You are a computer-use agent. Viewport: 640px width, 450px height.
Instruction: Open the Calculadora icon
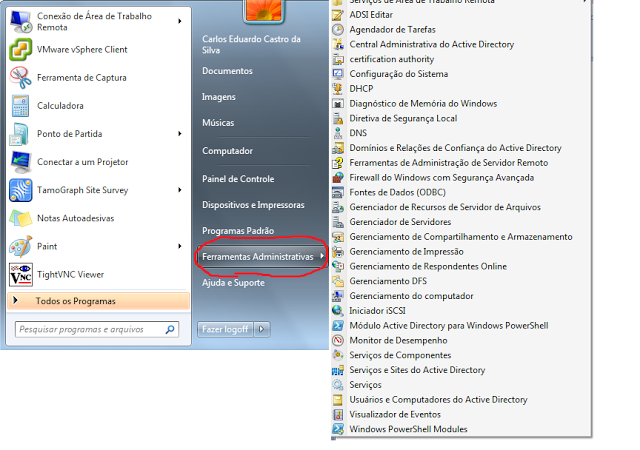pyautogui.click(x=20, y=106)
